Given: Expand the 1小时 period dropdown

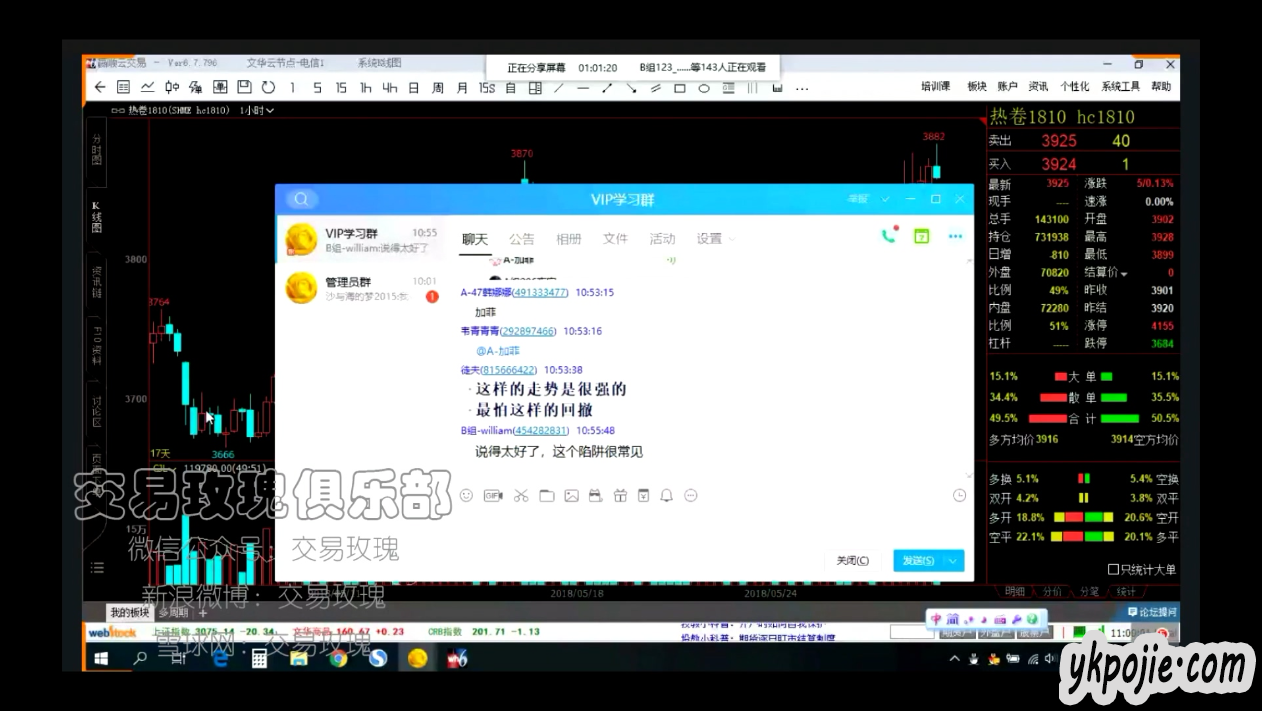Looking at the screenshot, I should (257, 110).
